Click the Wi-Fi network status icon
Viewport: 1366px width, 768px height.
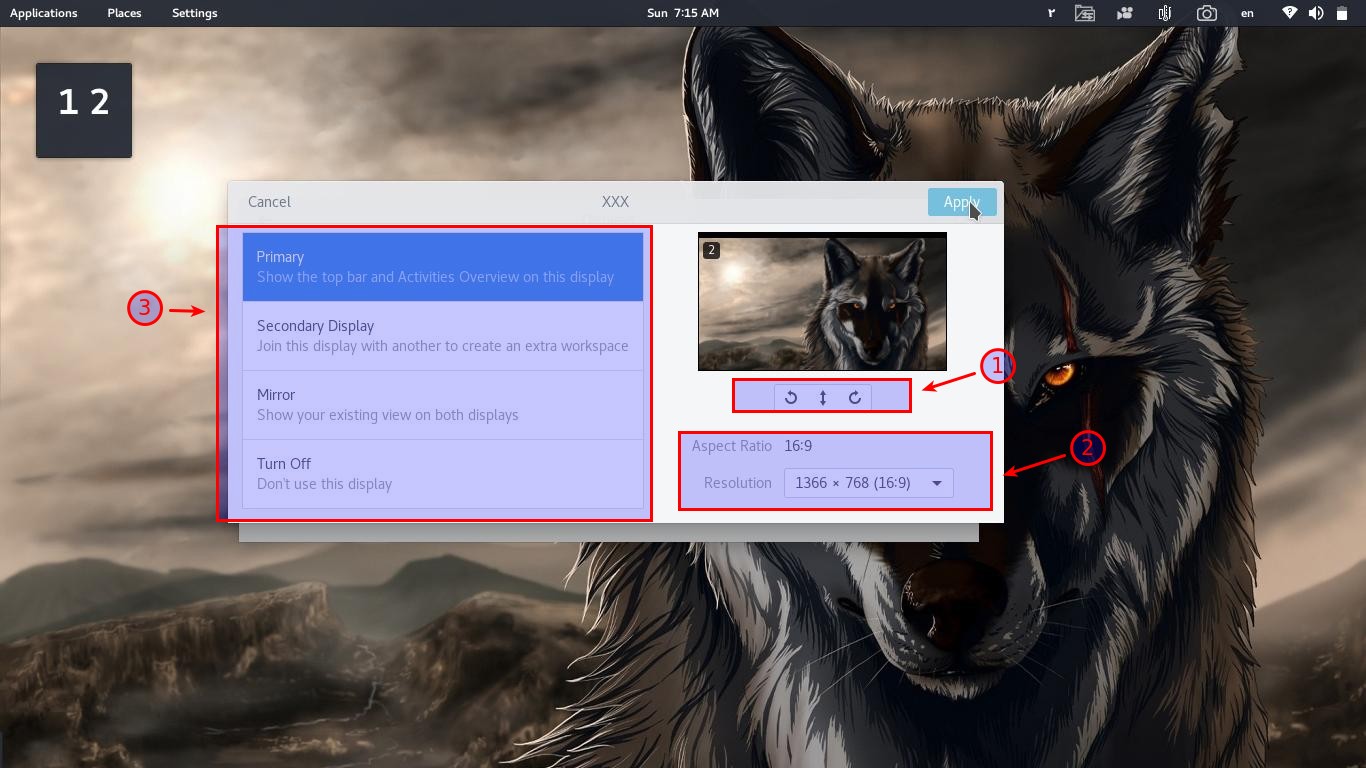[x=1290, y=13]
